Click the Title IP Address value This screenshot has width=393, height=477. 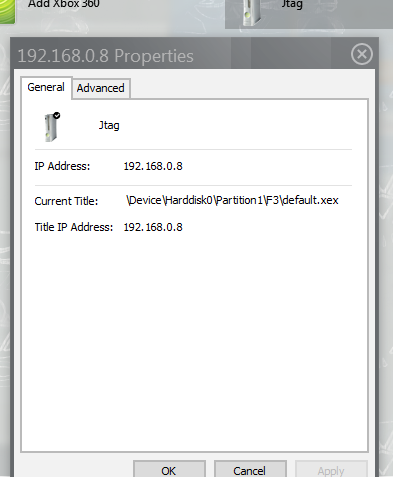coord(153,227)
